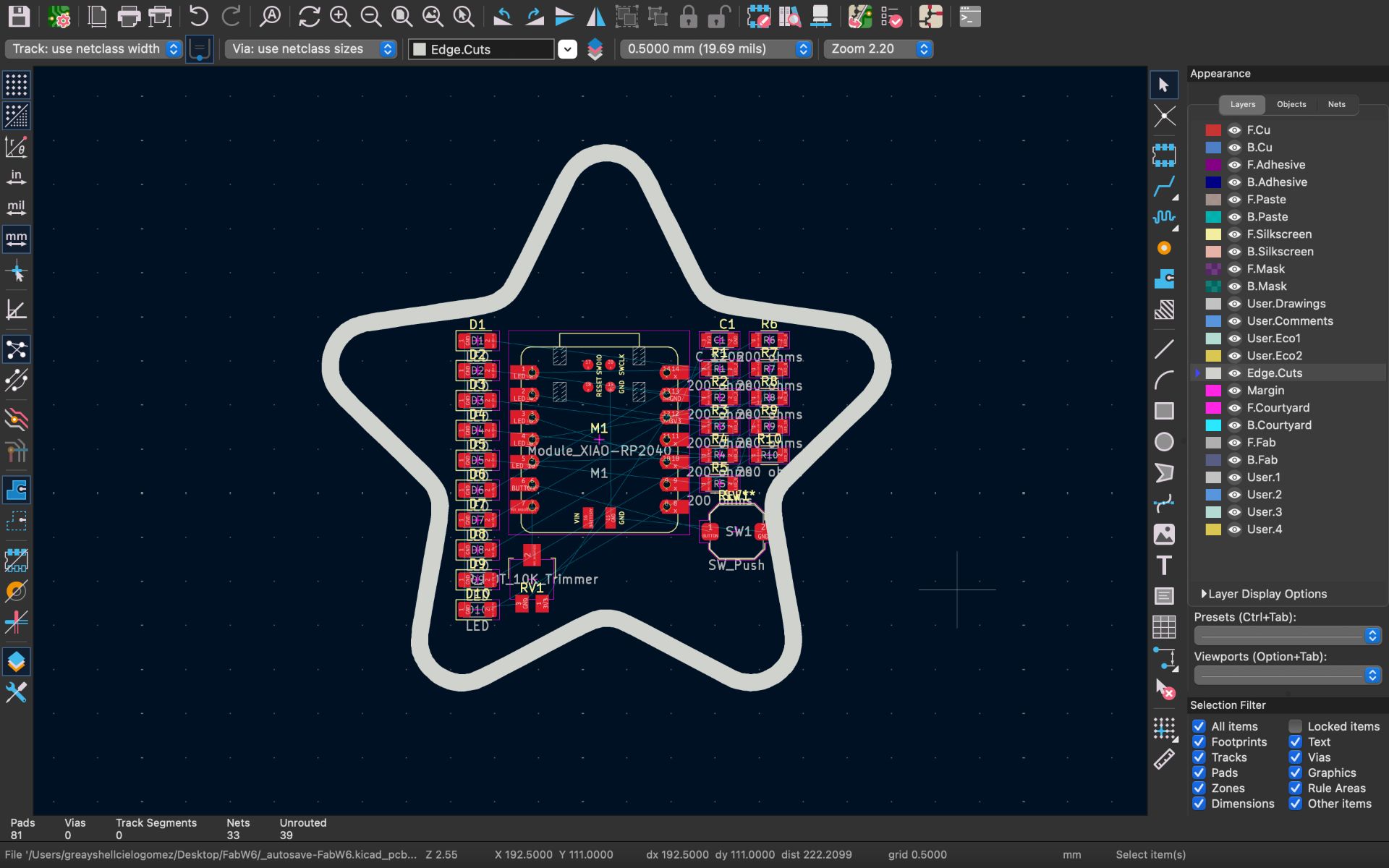Open the Zoom 2.20 dropdown
The image size is (1389, 868).
point(923,48)
